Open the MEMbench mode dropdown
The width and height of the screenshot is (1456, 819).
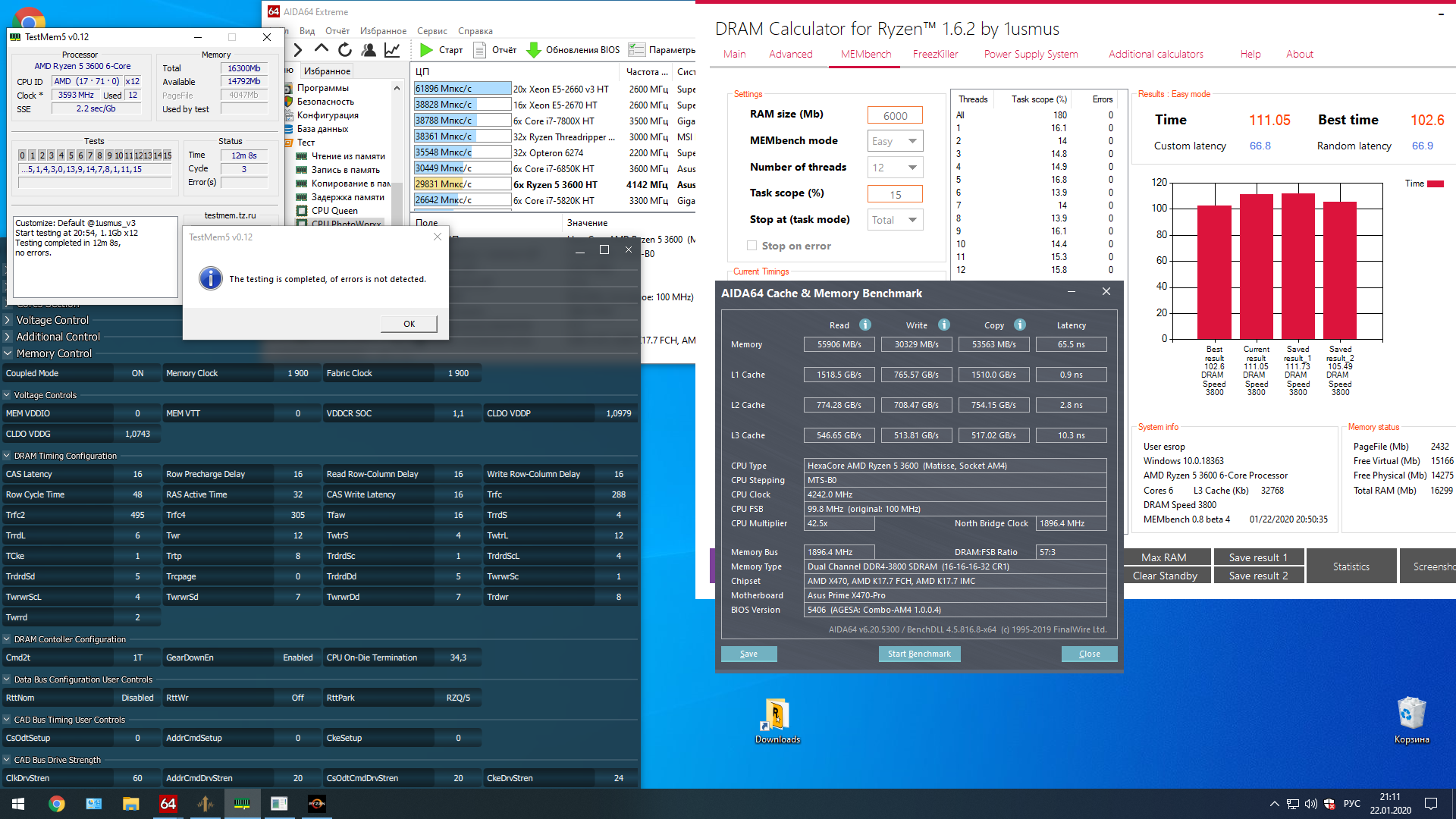coord(895,141)
